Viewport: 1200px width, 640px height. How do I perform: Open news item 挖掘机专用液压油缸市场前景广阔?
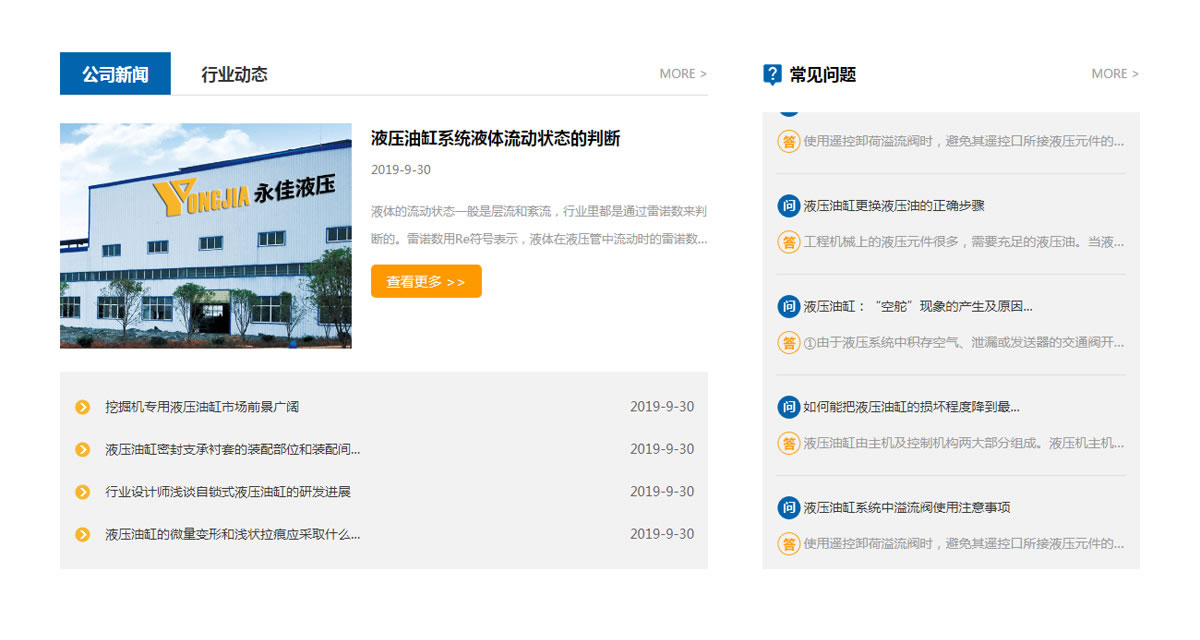tap(202, 407)
